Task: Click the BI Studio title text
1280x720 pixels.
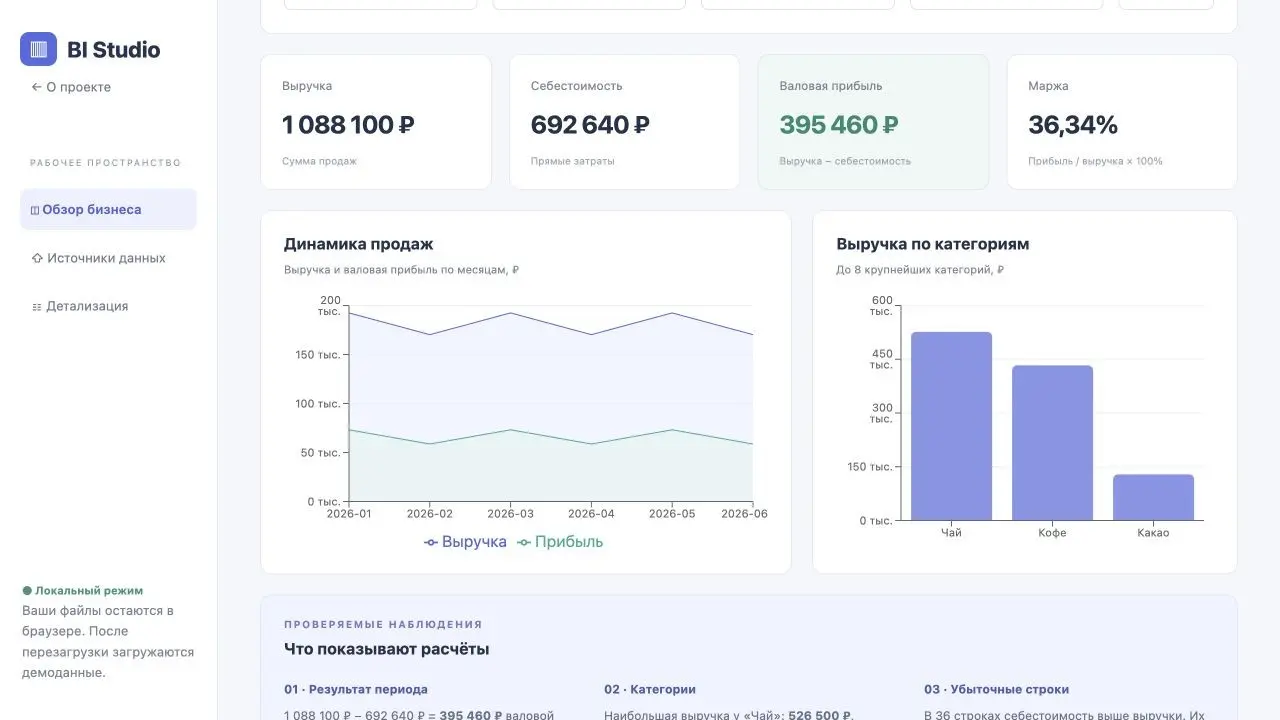Action: 114,49
